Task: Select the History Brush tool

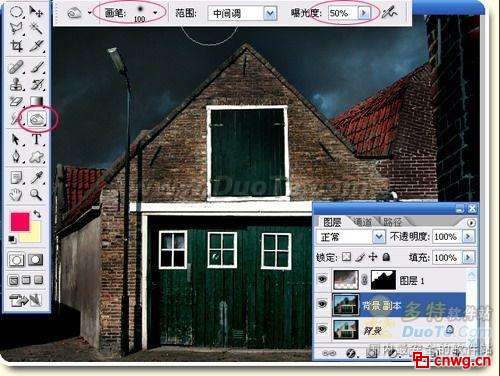Action: pyautogui.click(x=37, y=84)
